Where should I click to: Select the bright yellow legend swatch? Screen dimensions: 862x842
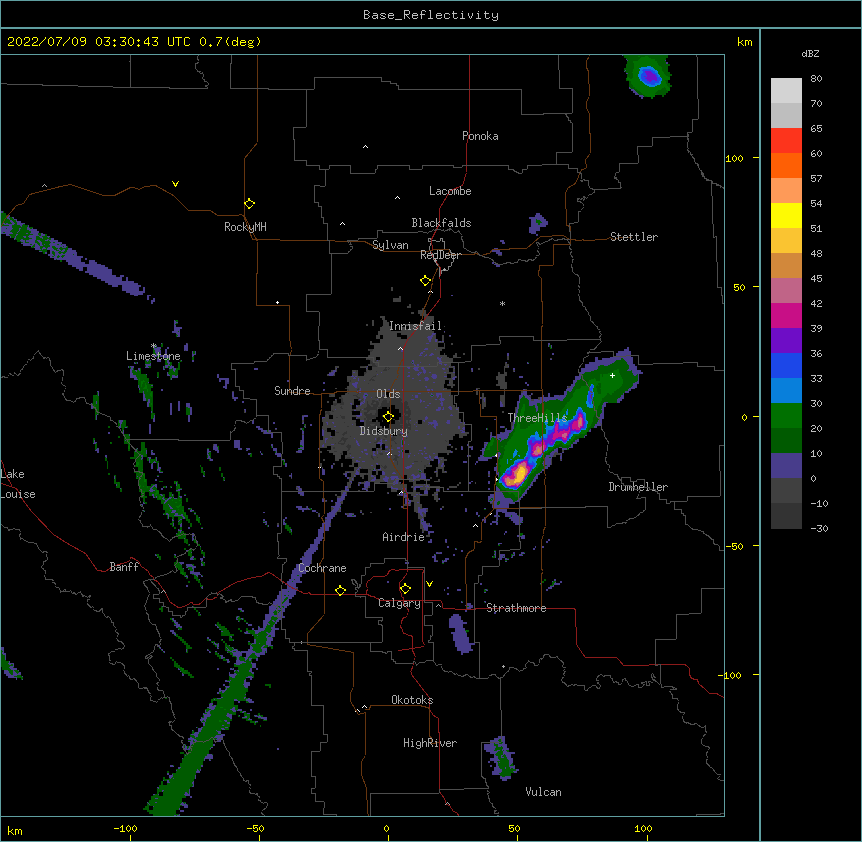(x=786, y=215)
